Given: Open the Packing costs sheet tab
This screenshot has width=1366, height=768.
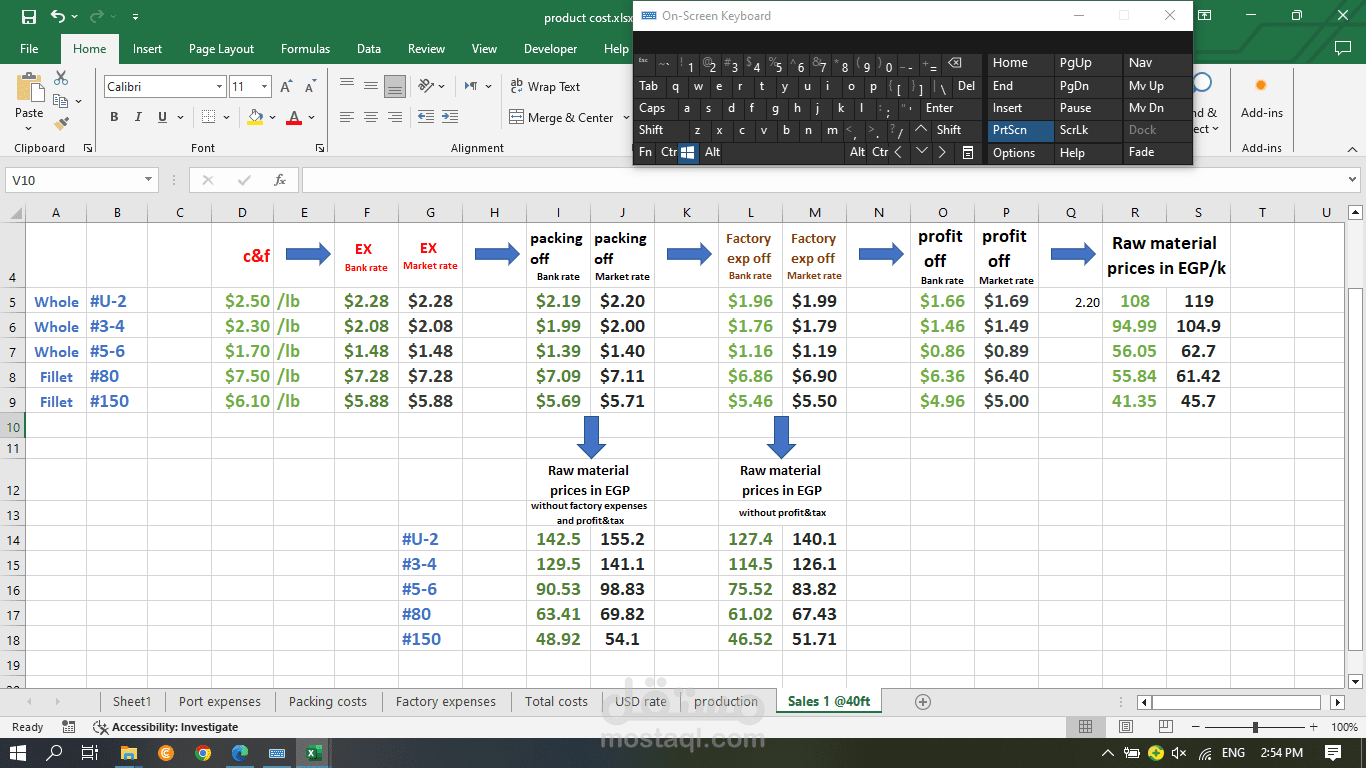Looking at the screenshot, I should pos(328,702).
